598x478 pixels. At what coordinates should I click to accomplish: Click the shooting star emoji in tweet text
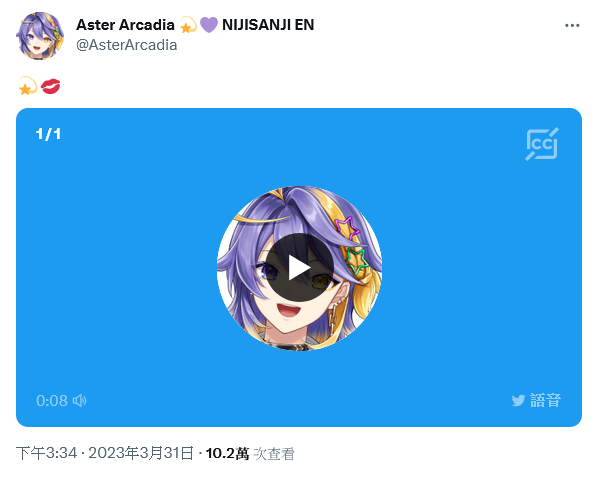pyautogui.click(x=27, y=86)
